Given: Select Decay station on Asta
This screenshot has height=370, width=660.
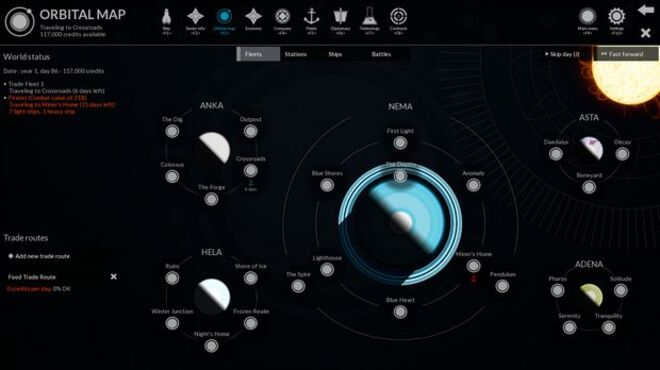Looking at the screenshot, I should click(x=622, y=154).
